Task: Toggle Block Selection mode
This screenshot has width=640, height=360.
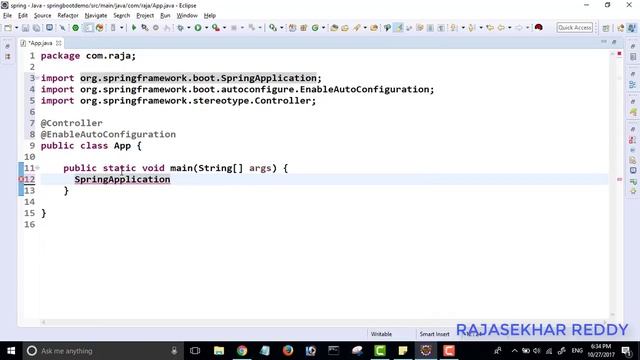Action: click(x=430, y=28)
